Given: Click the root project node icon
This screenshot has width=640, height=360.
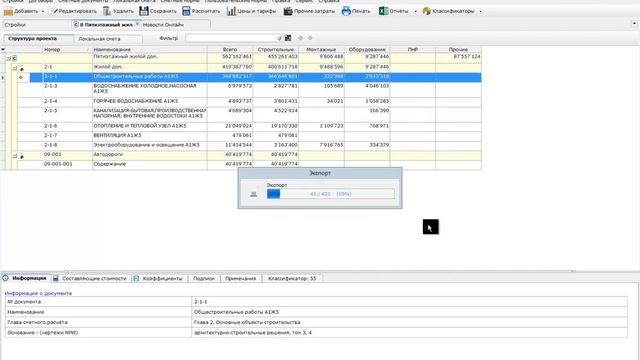Looking at the screenshot, I should [x=14, y=58].
